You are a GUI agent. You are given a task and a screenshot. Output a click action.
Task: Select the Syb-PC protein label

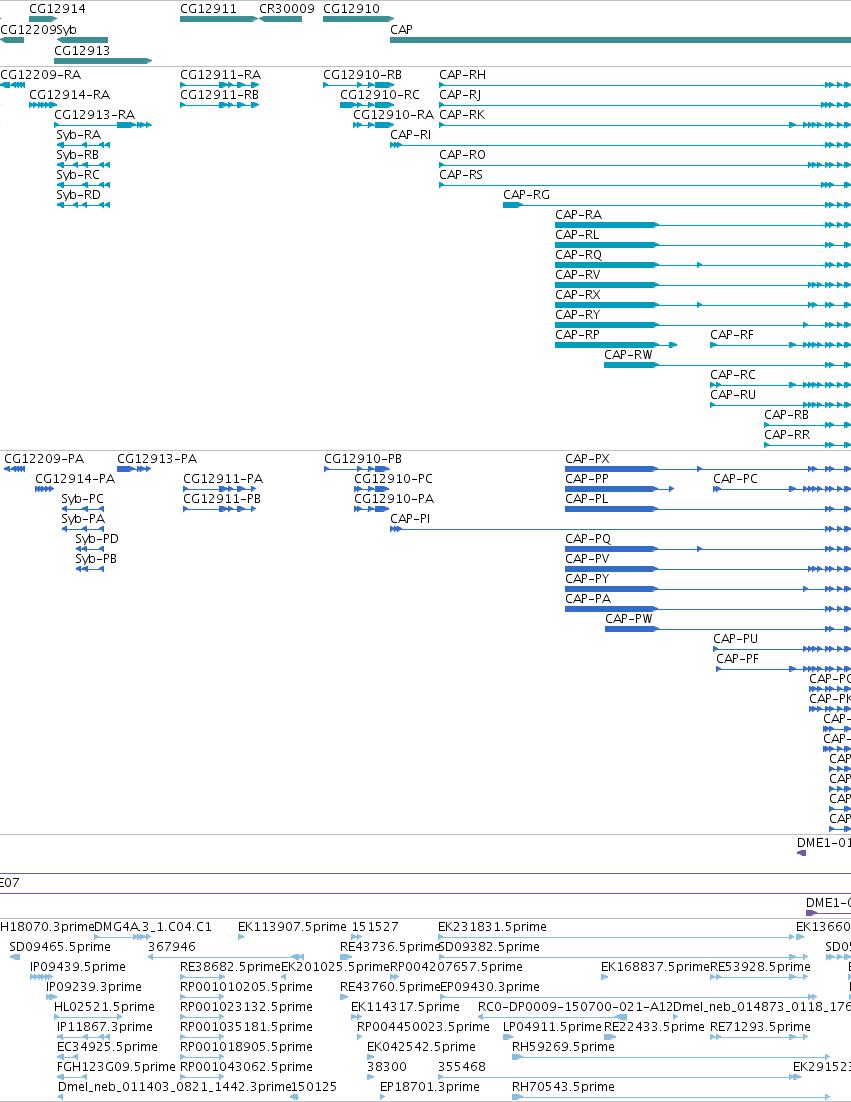(83, 499)
